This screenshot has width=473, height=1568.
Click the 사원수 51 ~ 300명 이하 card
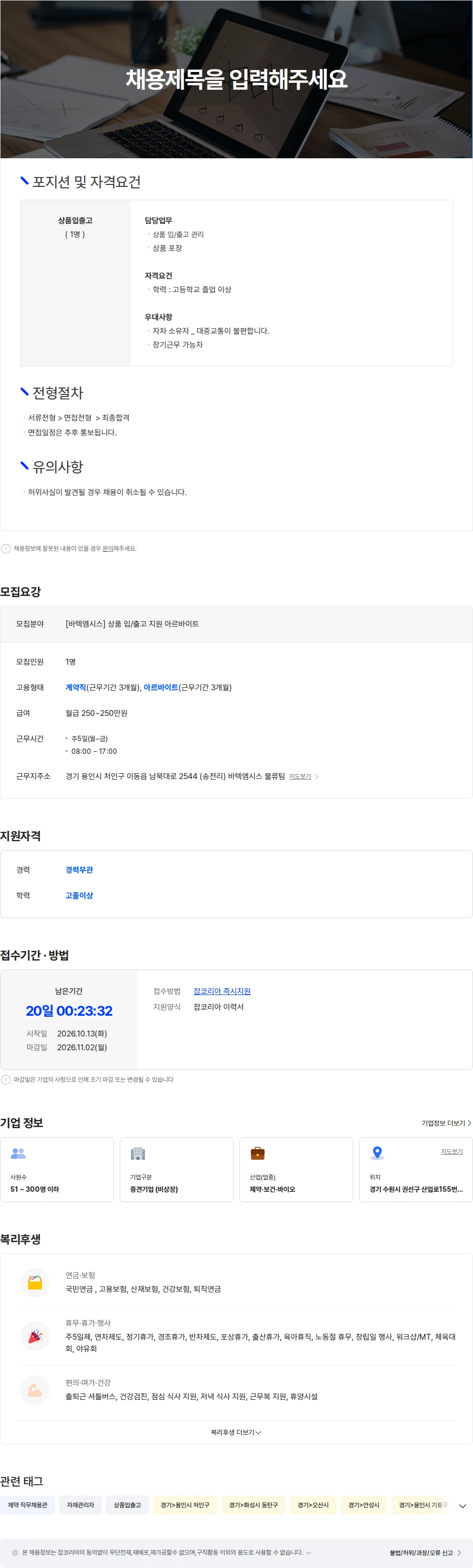[57, 1169]
